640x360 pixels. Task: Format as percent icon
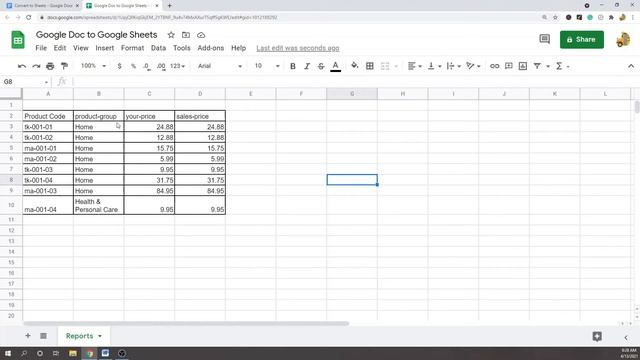(x=133, y=66)
